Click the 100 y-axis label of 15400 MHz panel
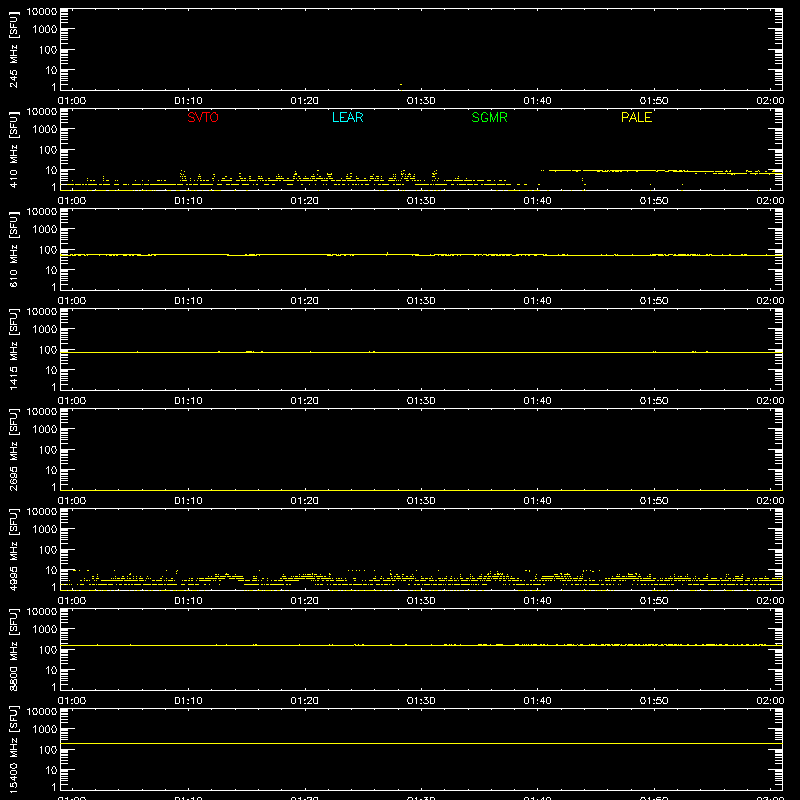800x800 pixels. [x=48, y=750]
